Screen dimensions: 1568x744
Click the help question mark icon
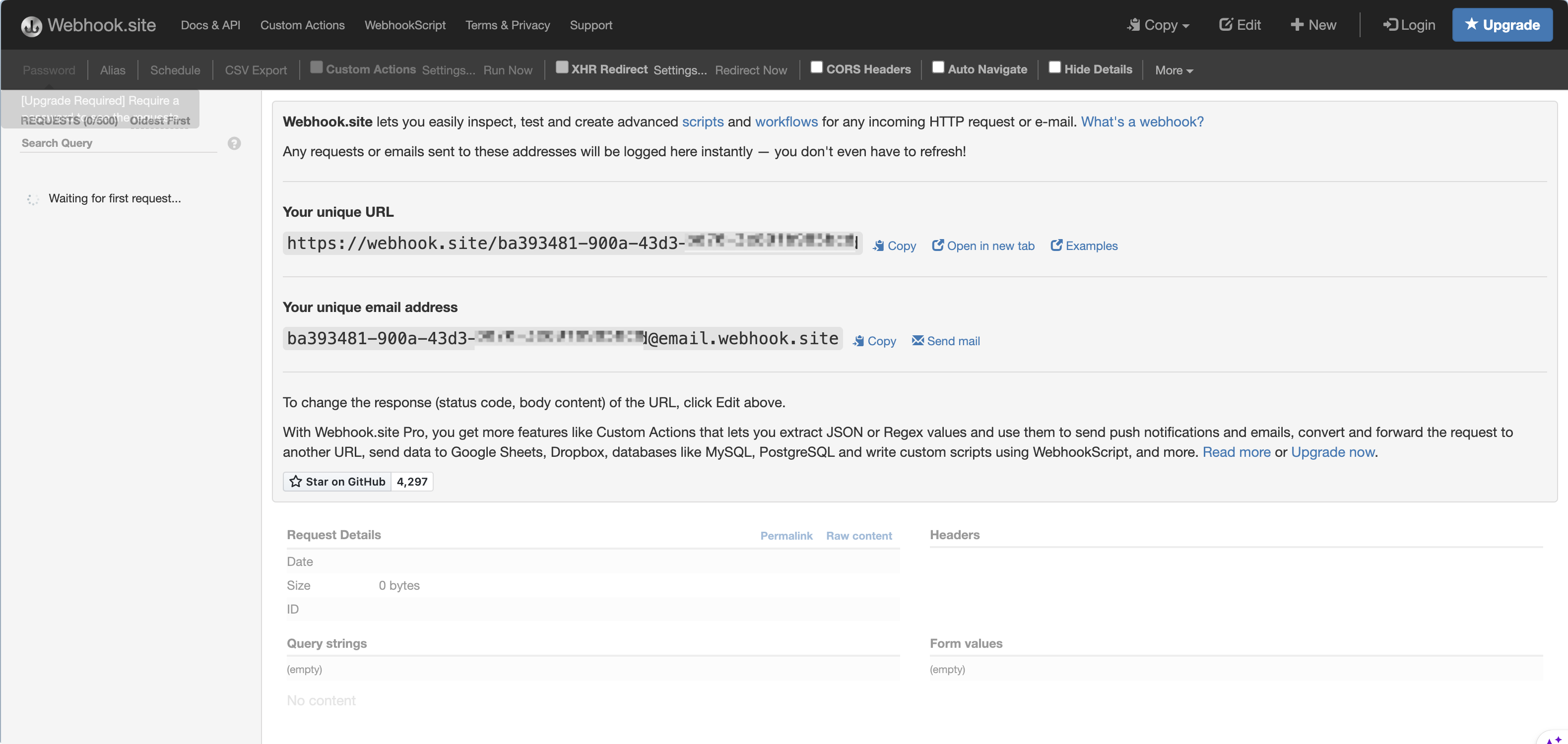[x=234, y=143]
